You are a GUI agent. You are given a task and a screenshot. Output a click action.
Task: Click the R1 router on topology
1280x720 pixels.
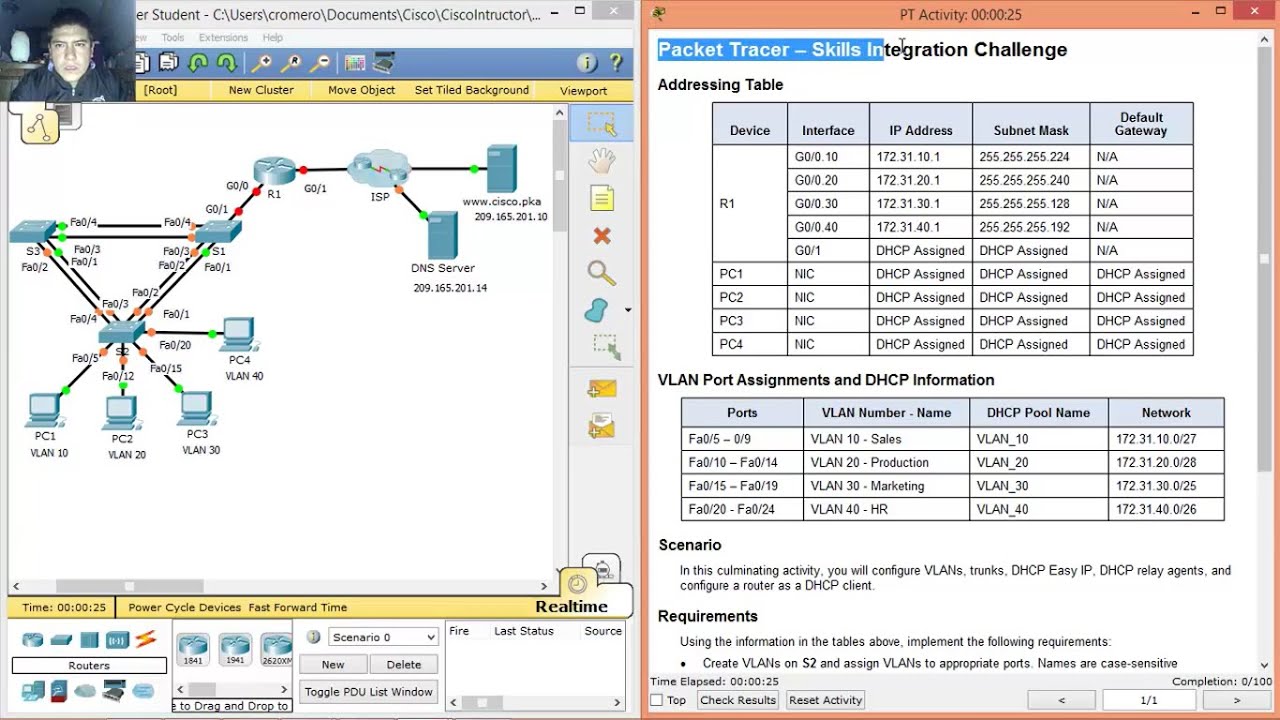273,170
